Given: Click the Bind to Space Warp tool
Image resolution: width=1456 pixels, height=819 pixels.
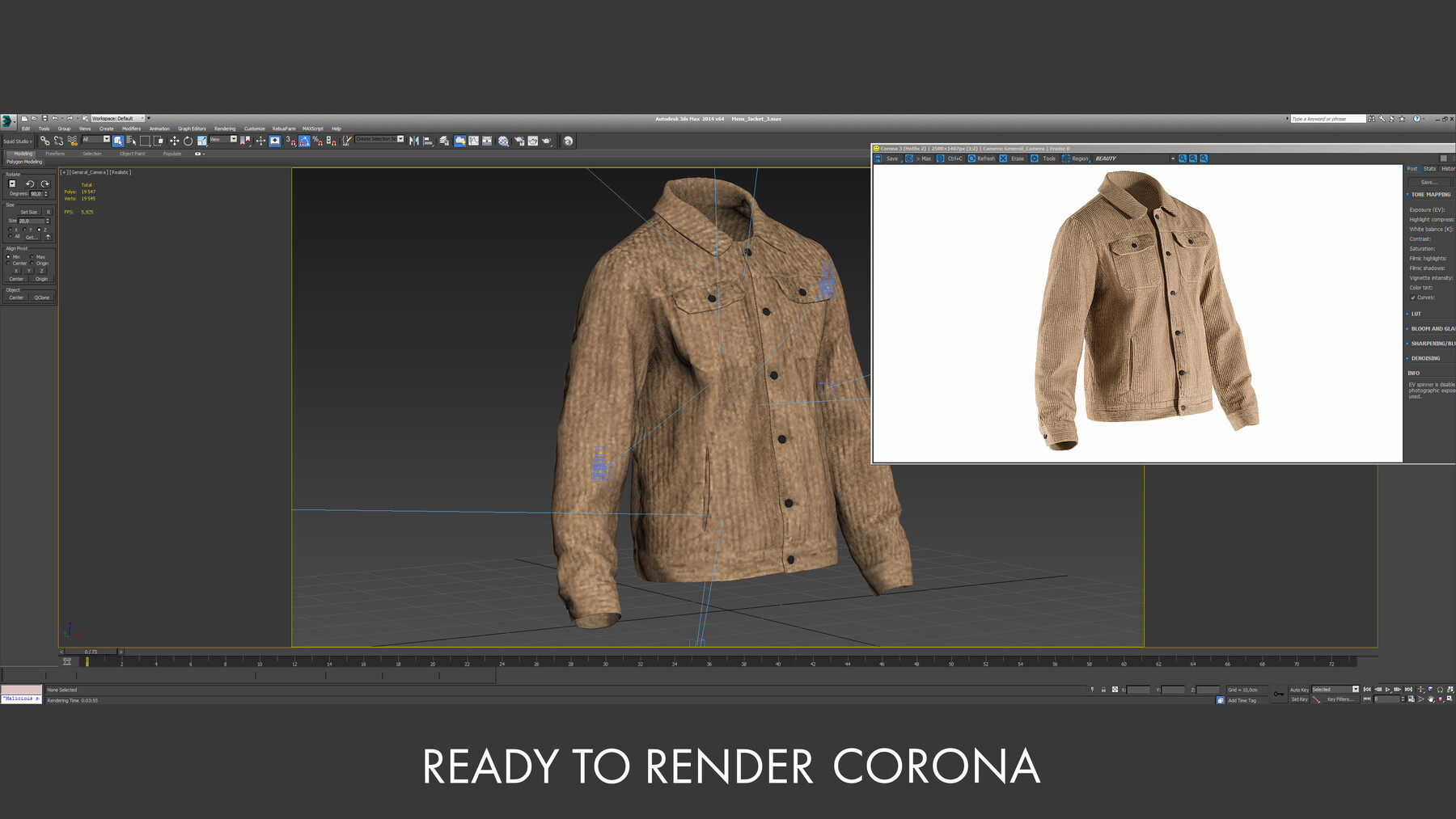Looking at the screenshot, I should tap(72, 141).
